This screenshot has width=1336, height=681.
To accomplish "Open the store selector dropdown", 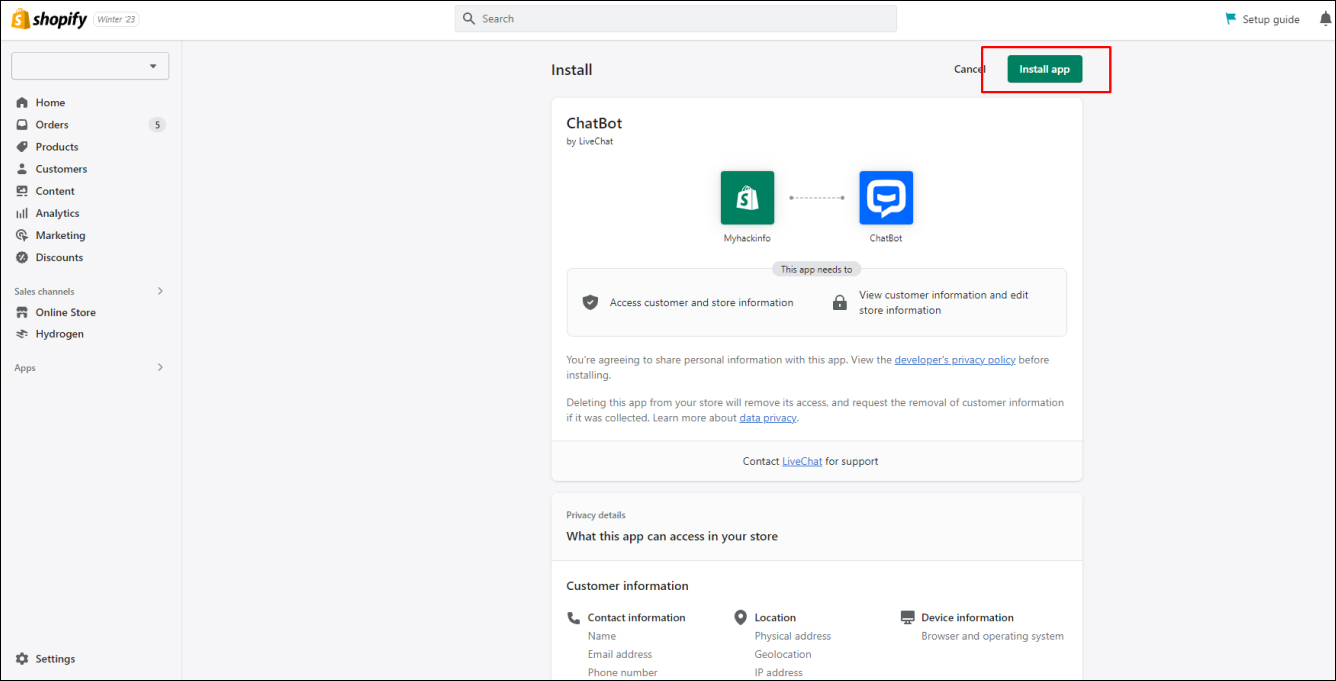I will [90, 66].
